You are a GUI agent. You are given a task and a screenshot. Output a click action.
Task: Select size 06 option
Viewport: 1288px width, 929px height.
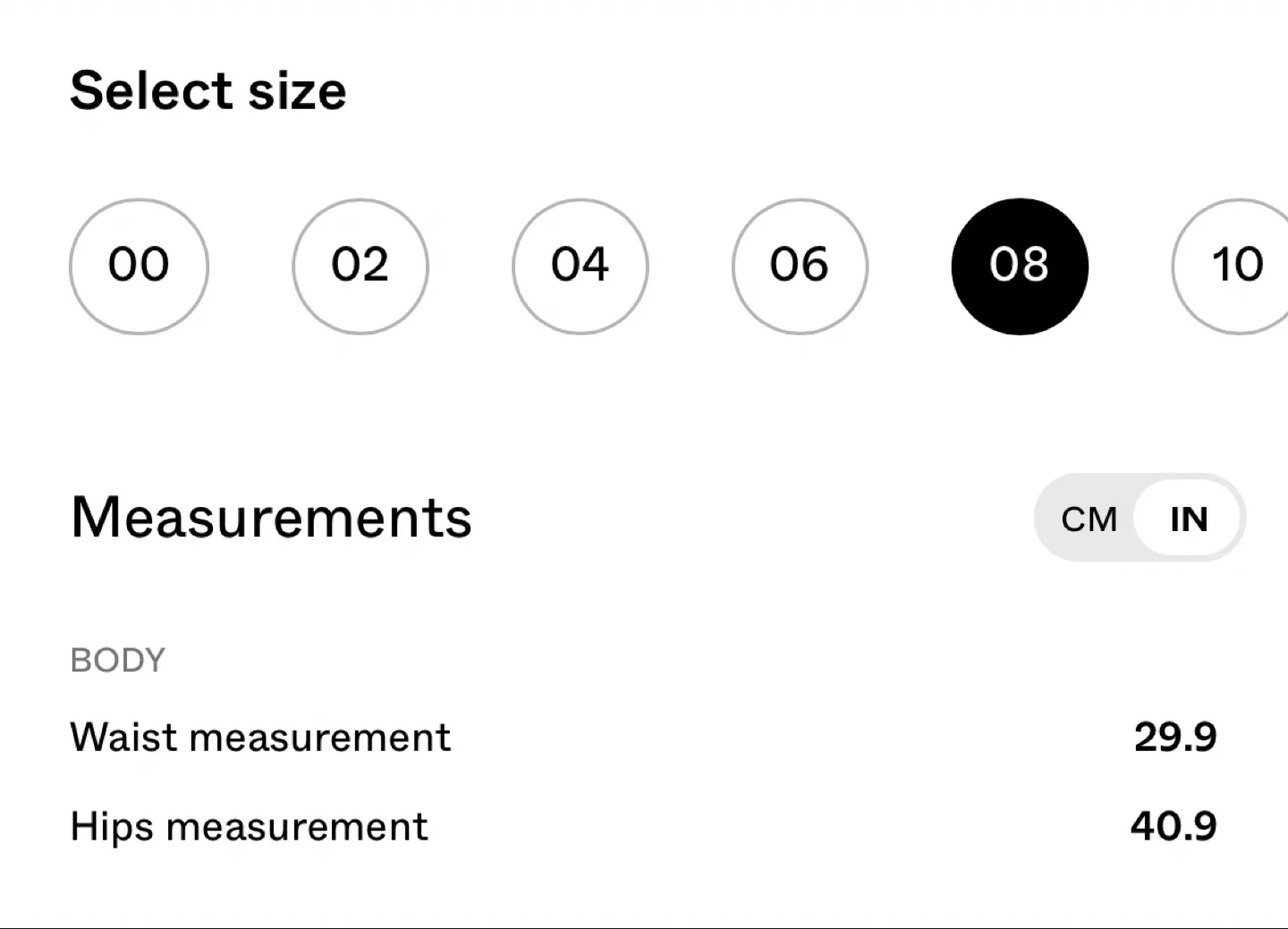800,266
